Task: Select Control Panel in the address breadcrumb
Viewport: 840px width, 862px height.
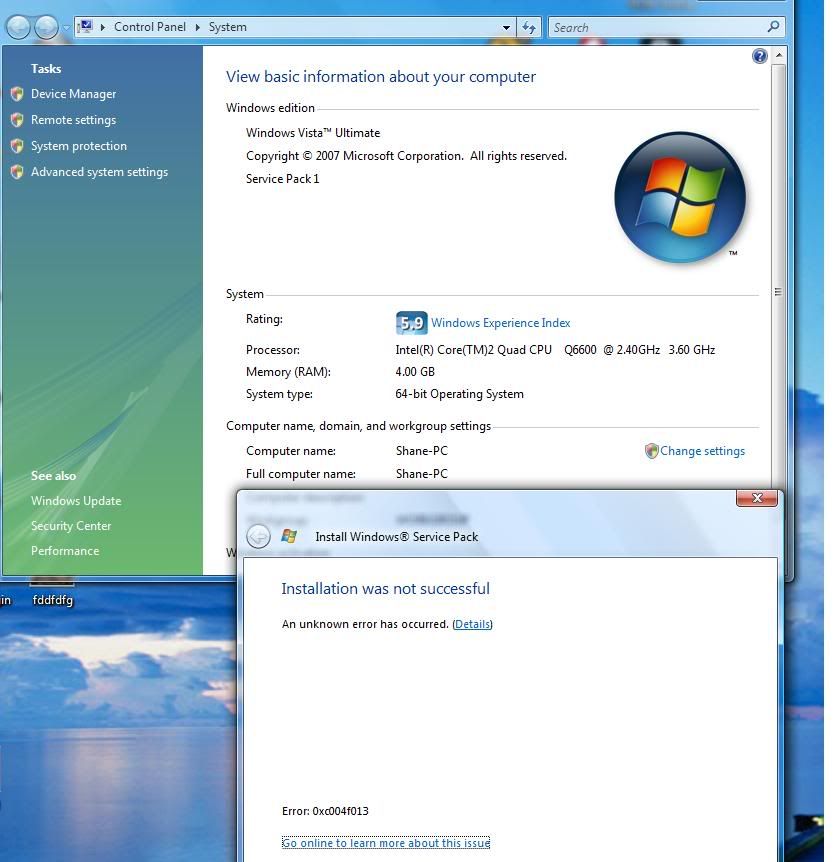Action: (x=150, y=27)
